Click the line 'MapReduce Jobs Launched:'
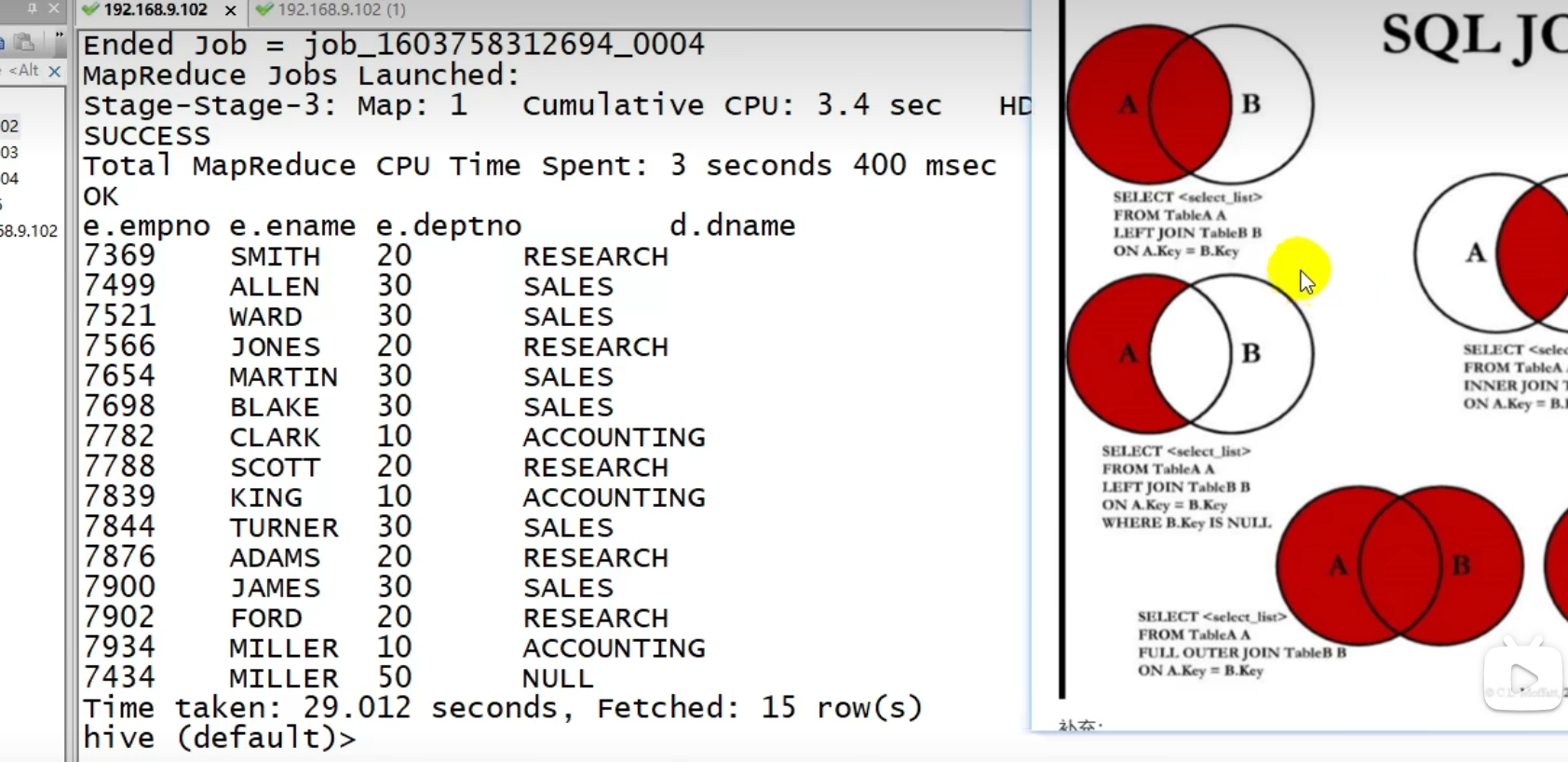This screenshot has height=762, width=1568. (302, 75)
